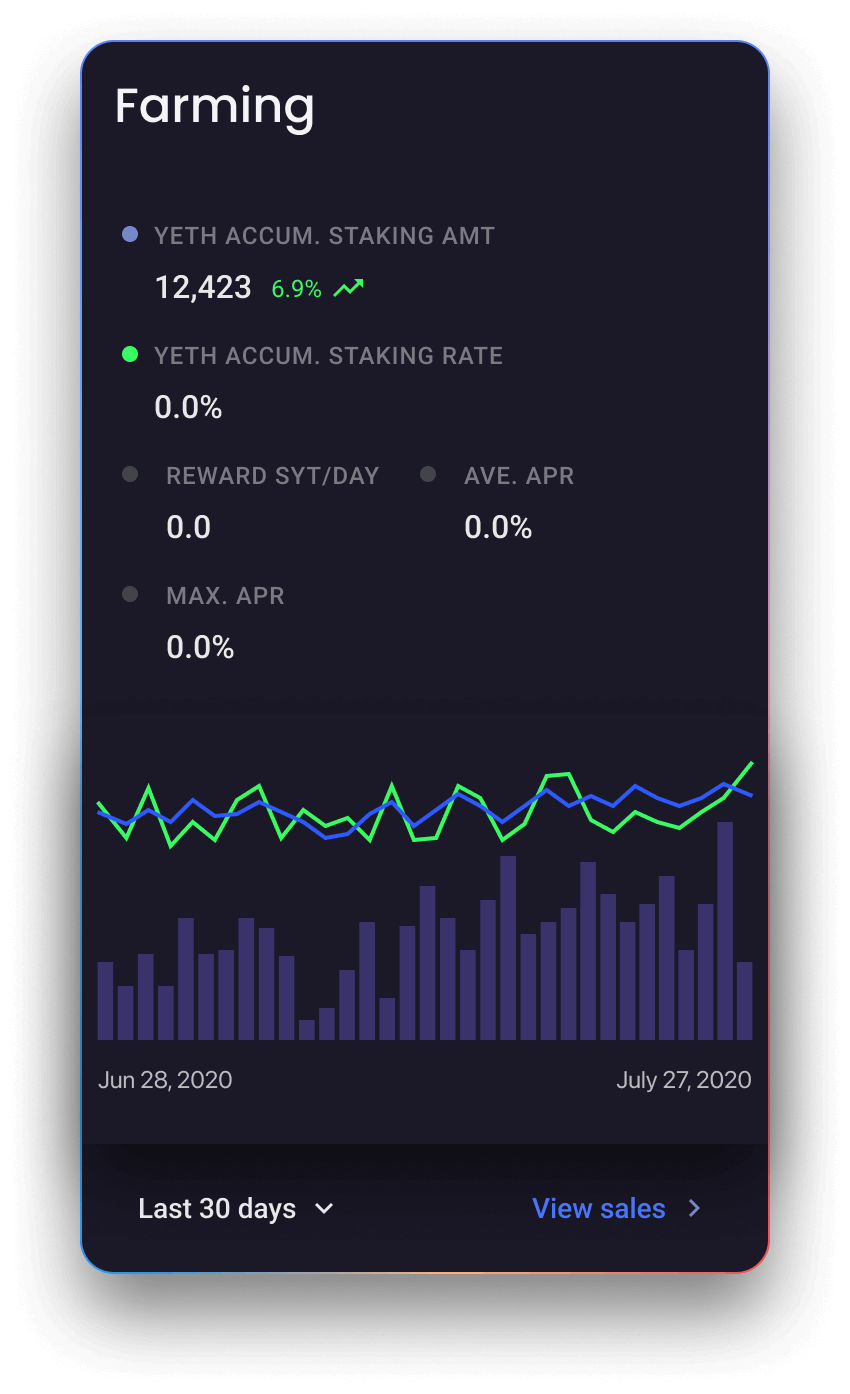Click the chevron beside Last 30 days

click(324, 1208)
